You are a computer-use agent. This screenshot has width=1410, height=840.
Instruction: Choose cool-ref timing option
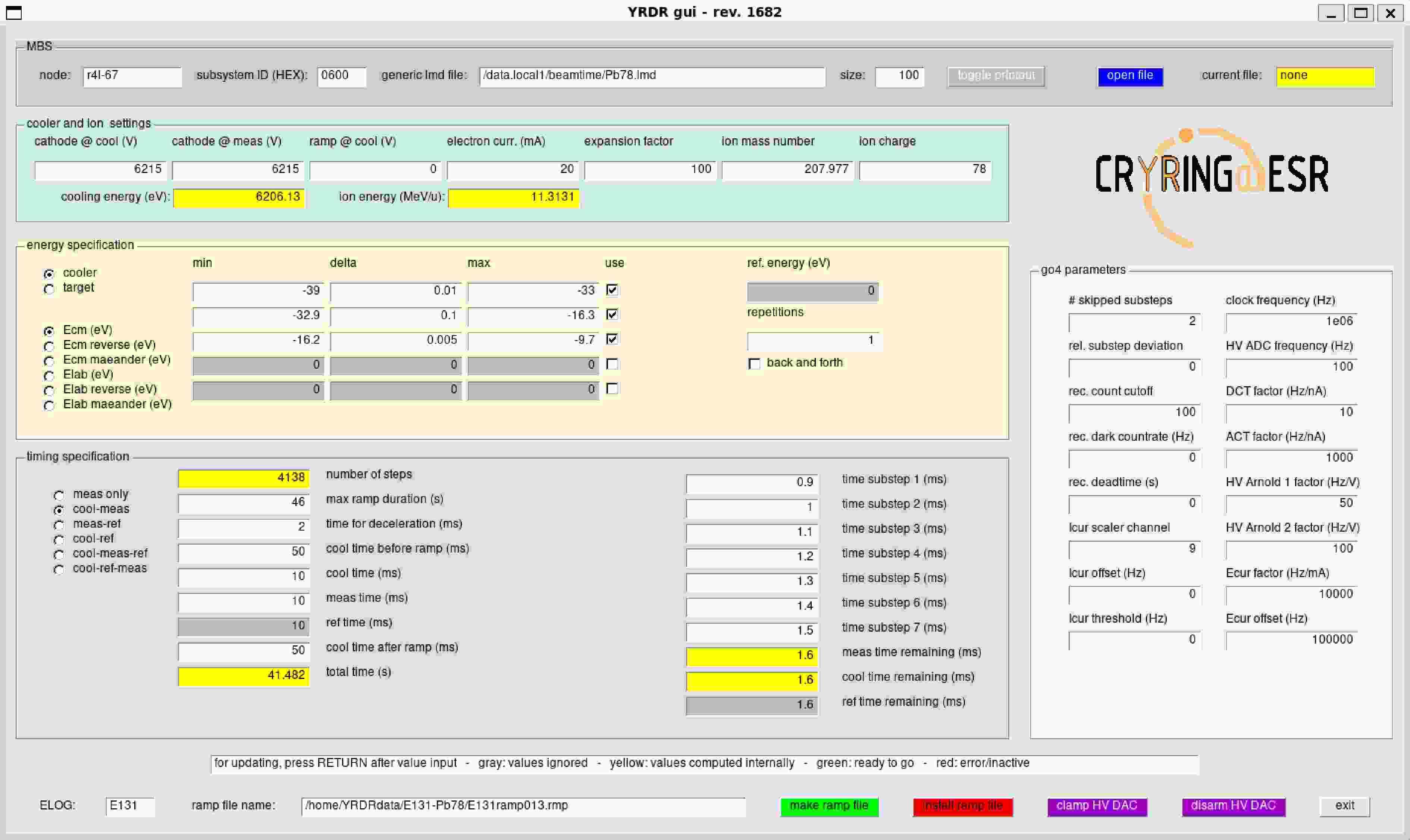coord(59,539)
